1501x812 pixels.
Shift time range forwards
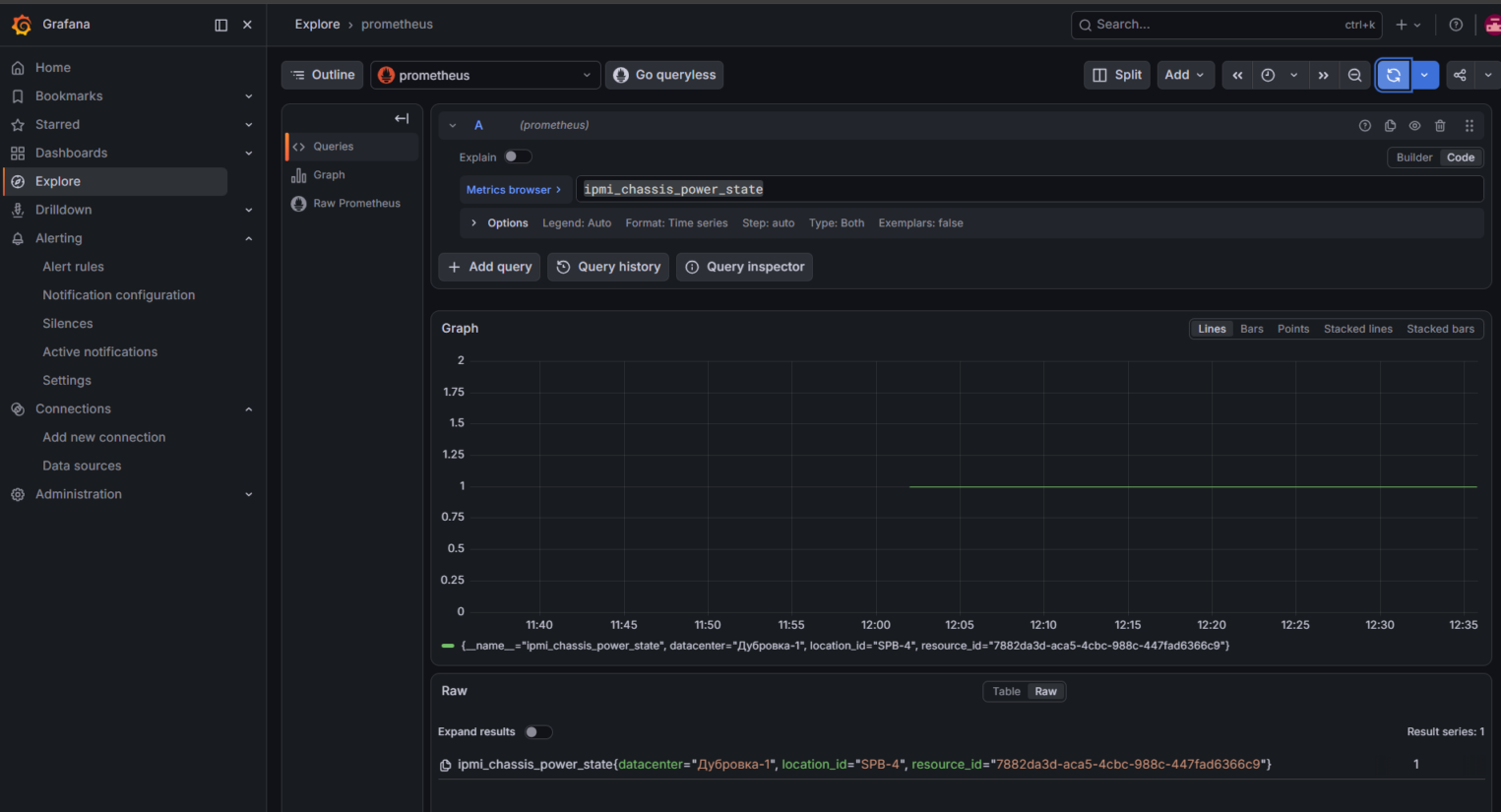coord(1323,75)
